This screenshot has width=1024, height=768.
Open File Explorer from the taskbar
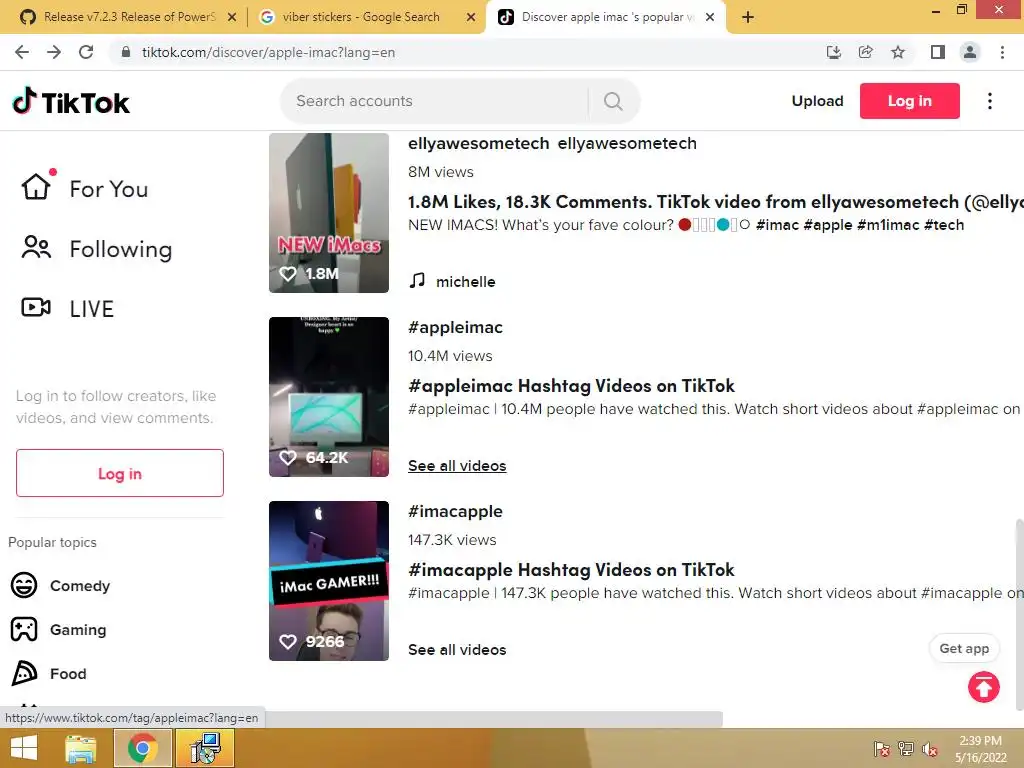[x=81, y=748]
